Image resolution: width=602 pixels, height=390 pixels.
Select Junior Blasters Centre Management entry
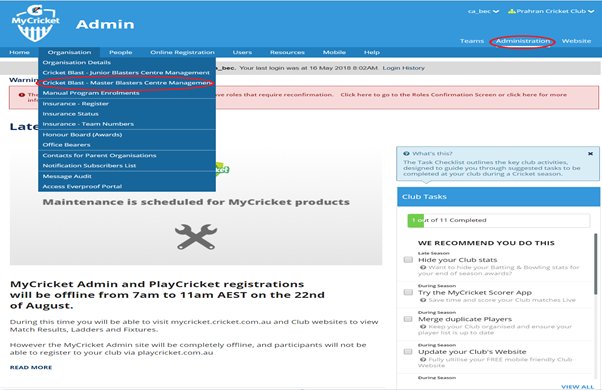click(127, 73)
